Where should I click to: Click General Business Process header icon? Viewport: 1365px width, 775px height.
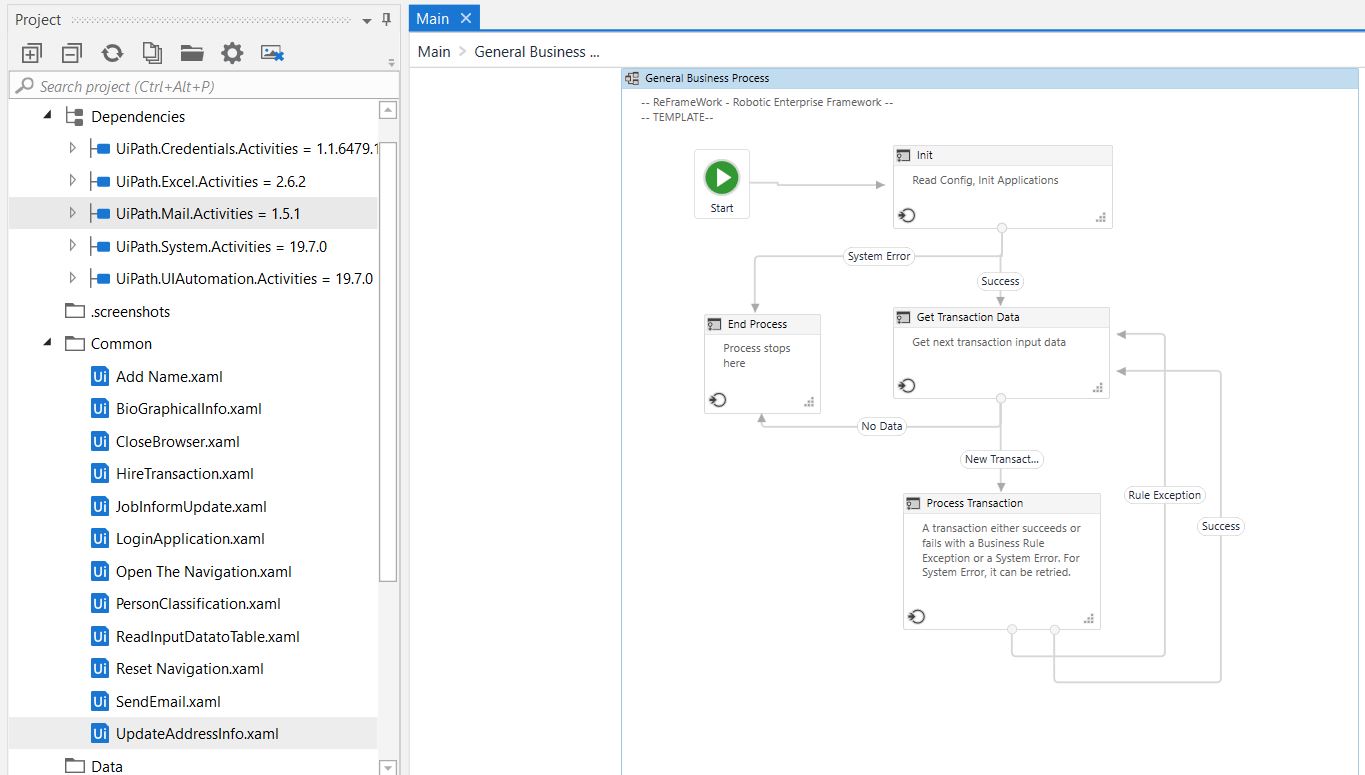coord(632,78)
